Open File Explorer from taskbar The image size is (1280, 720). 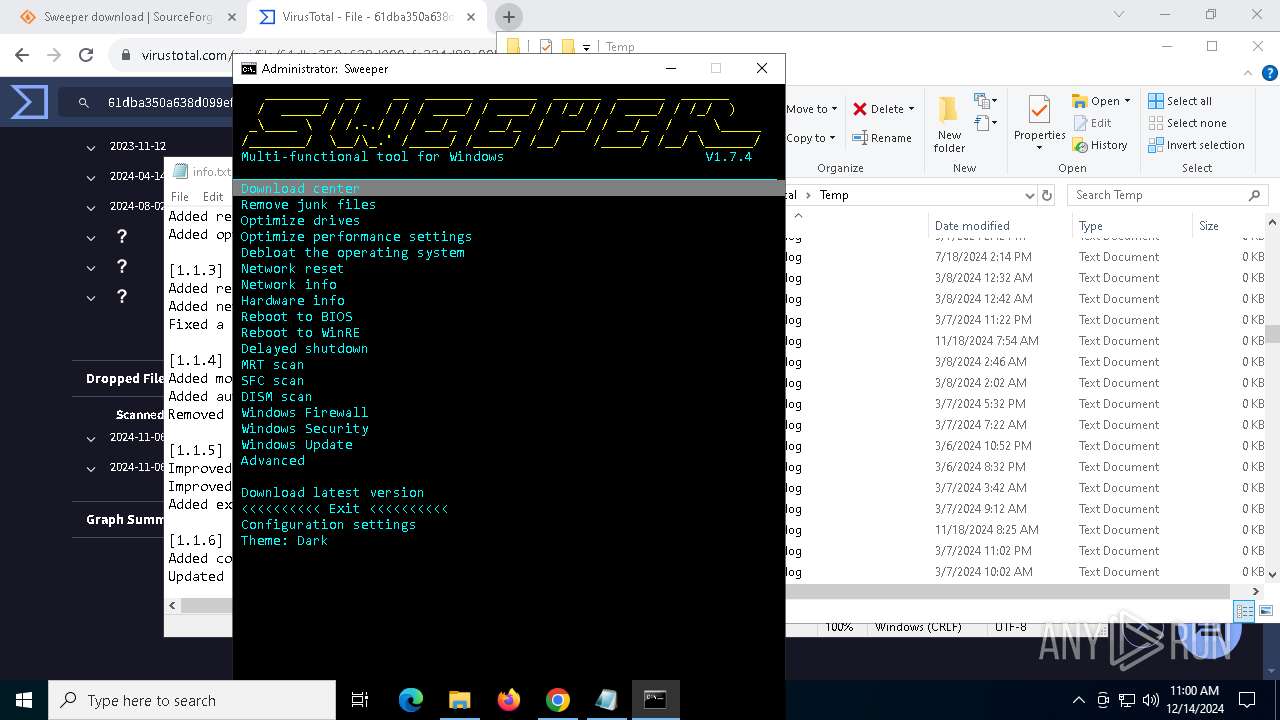coord(459,700)
